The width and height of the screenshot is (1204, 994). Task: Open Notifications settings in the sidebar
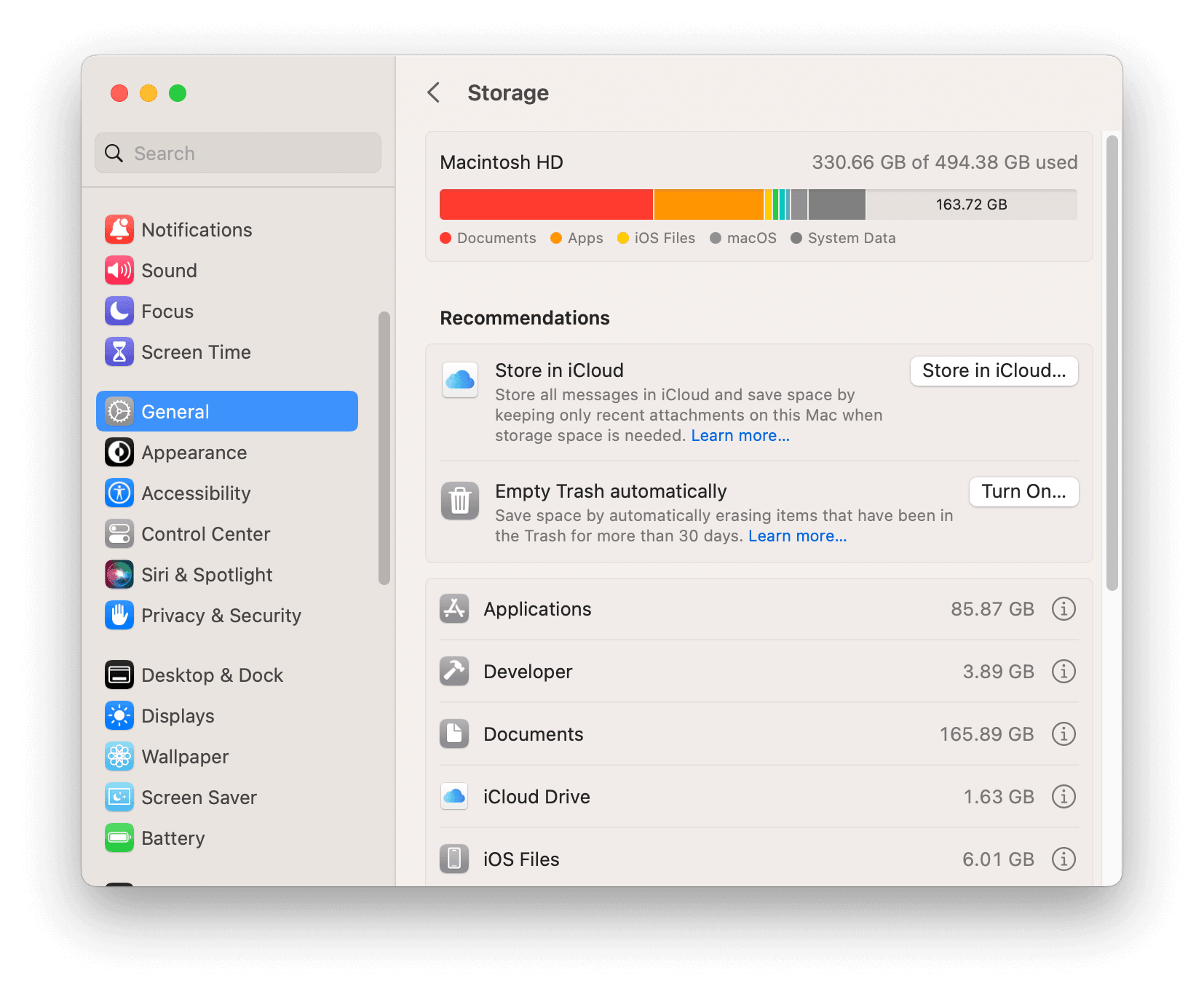[197, 230]
